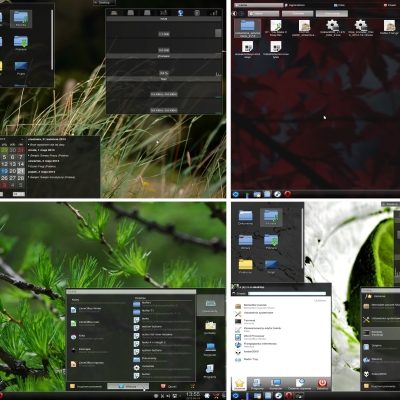Switch to the Programy tab in dark launcher

(210, 371)
